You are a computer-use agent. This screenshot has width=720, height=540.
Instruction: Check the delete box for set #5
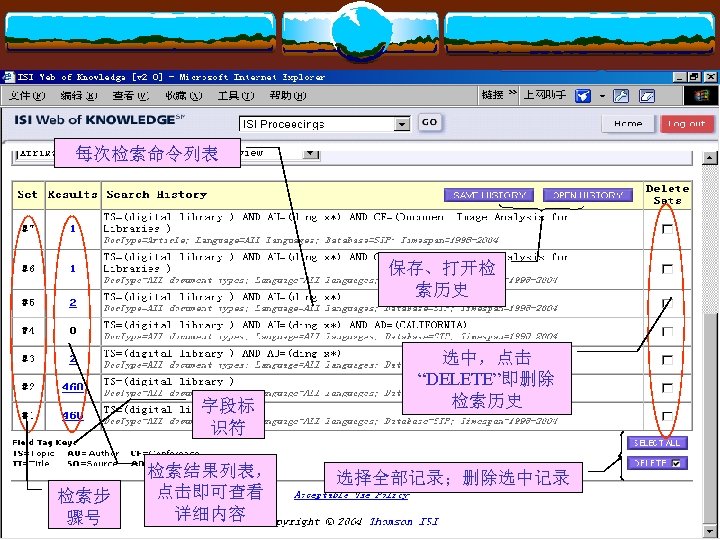[667, 303]
